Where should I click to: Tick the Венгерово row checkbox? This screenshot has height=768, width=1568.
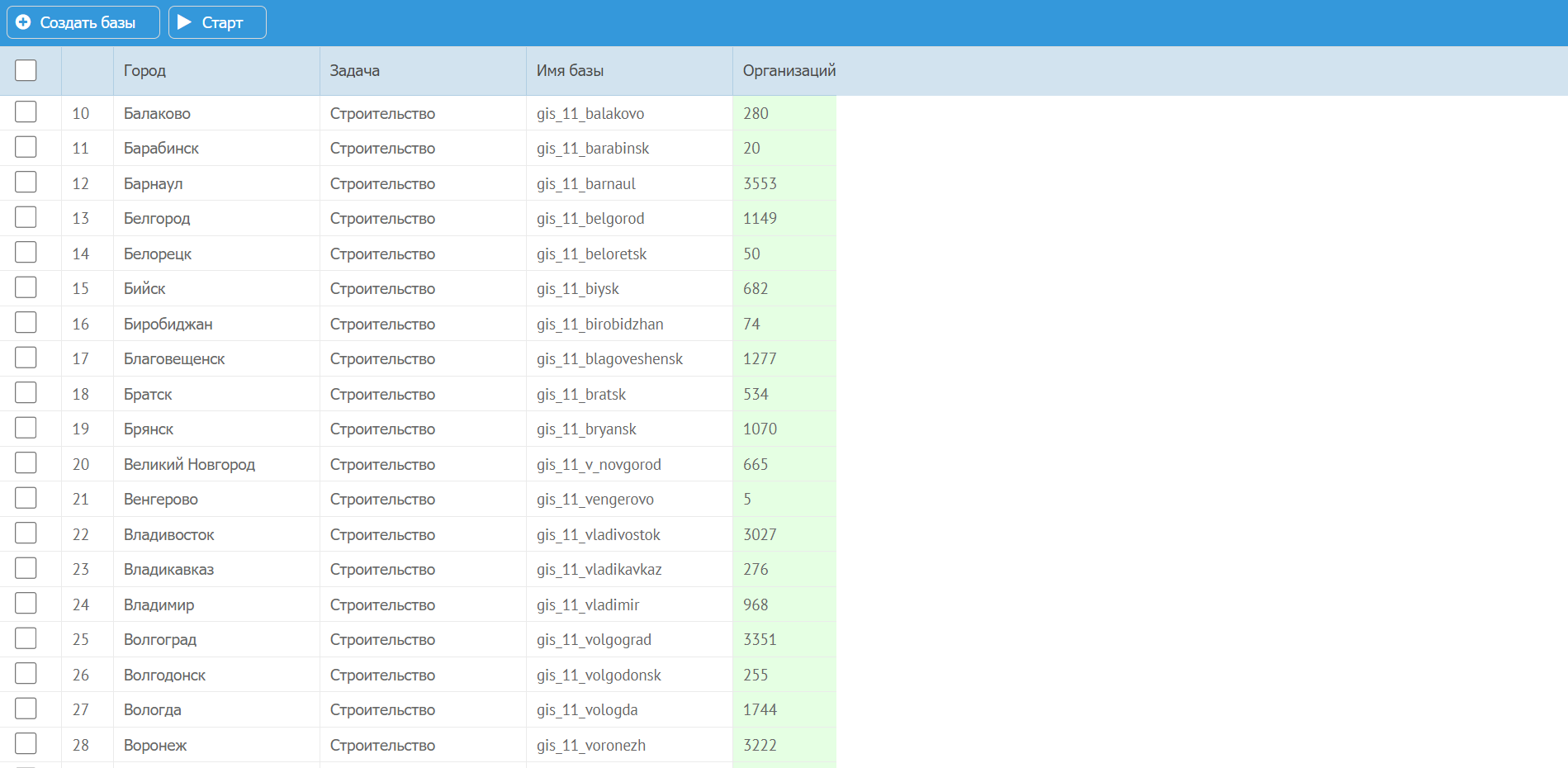[26, 498]
